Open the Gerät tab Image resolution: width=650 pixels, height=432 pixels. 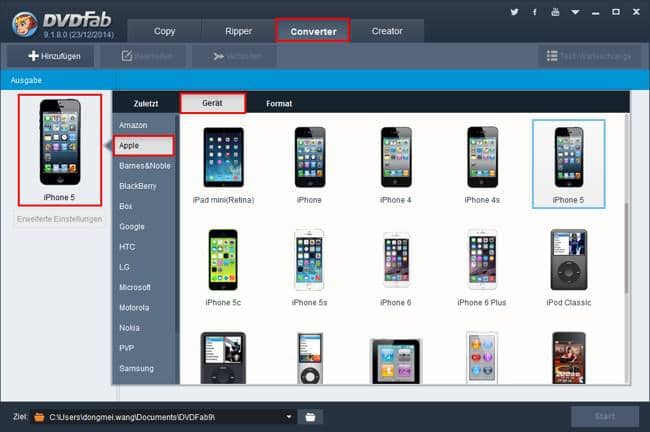213,103
